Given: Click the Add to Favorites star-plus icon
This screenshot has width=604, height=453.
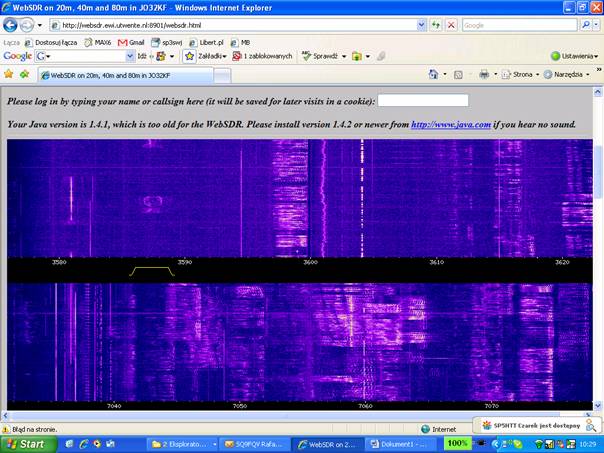Looking at the screenshot, I should click(x=23, y=74).
